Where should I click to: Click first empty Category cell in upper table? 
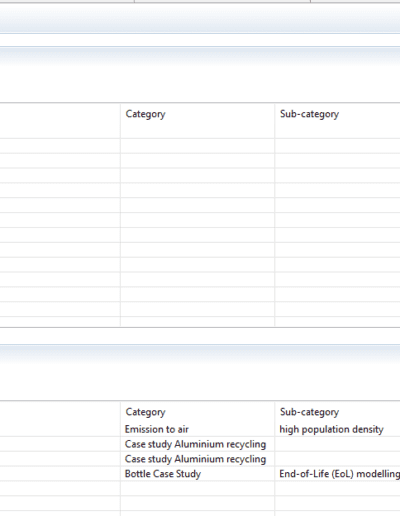coord(197,146)
